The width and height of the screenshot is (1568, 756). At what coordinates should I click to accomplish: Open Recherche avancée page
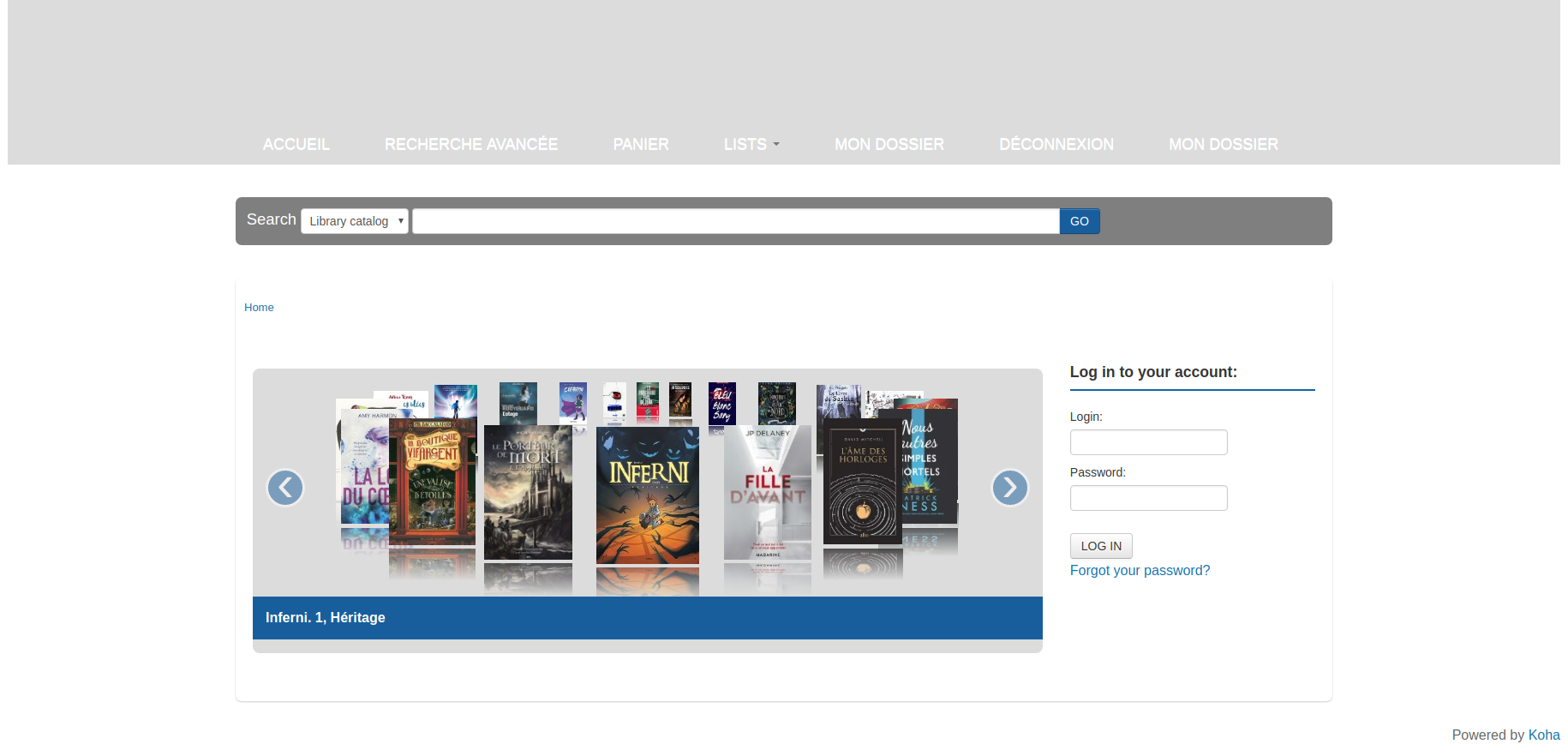pos(470,144)
